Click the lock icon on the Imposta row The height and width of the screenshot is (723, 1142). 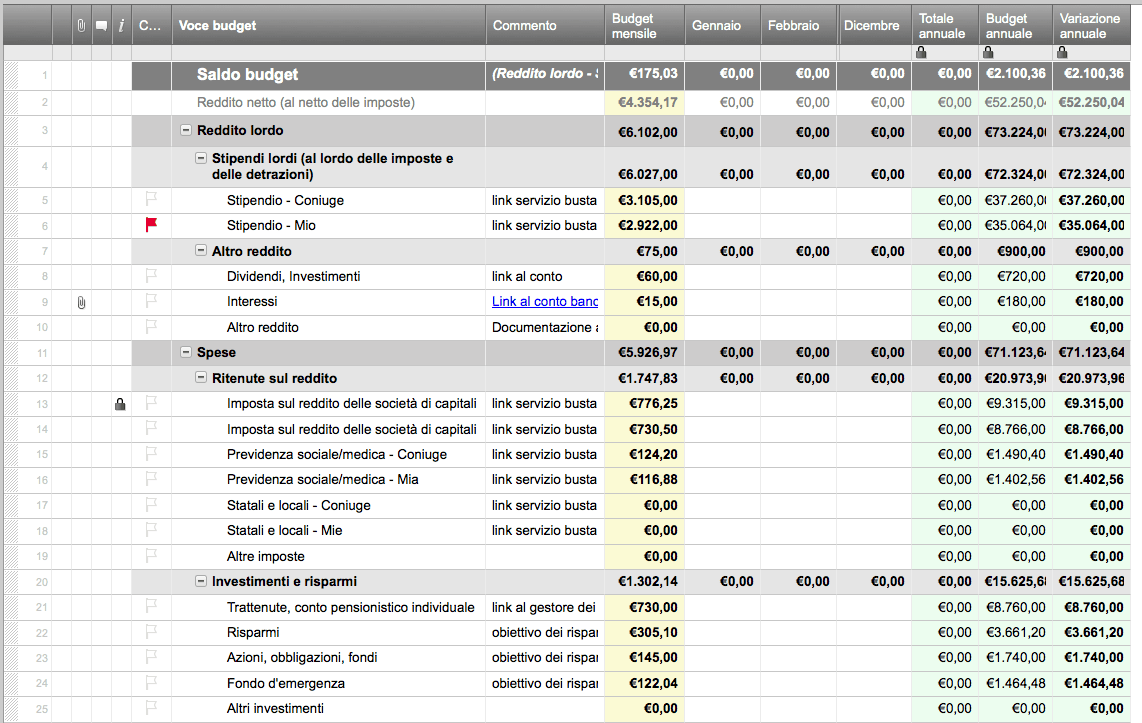tap(121, 404)
